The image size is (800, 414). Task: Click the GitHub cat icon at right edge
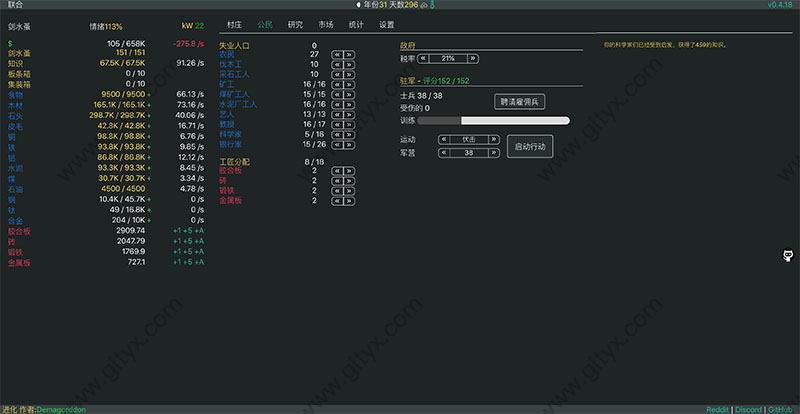point(788,257)
